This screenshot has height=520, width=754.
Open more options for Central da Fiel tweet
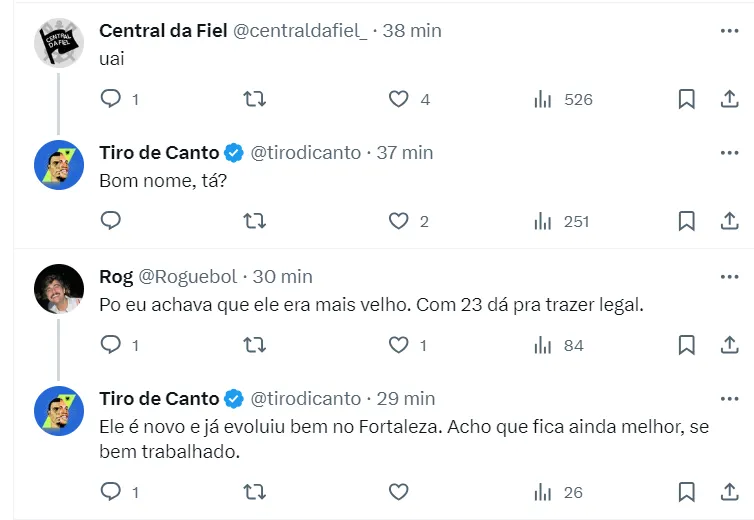click(729, 31)
